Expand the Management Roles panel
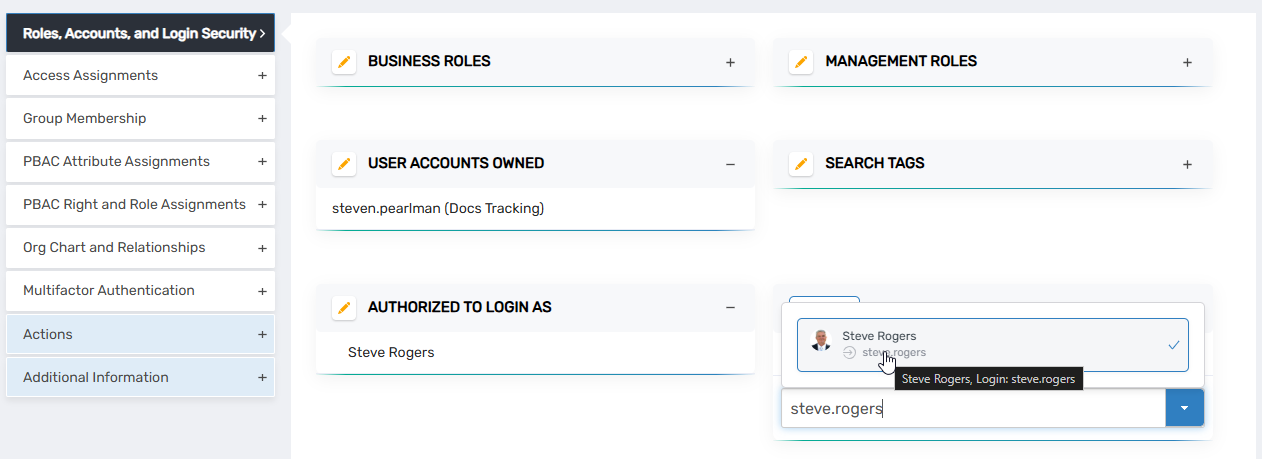The height and width of the screenshot is (459, 1262). pos(1187,62)
